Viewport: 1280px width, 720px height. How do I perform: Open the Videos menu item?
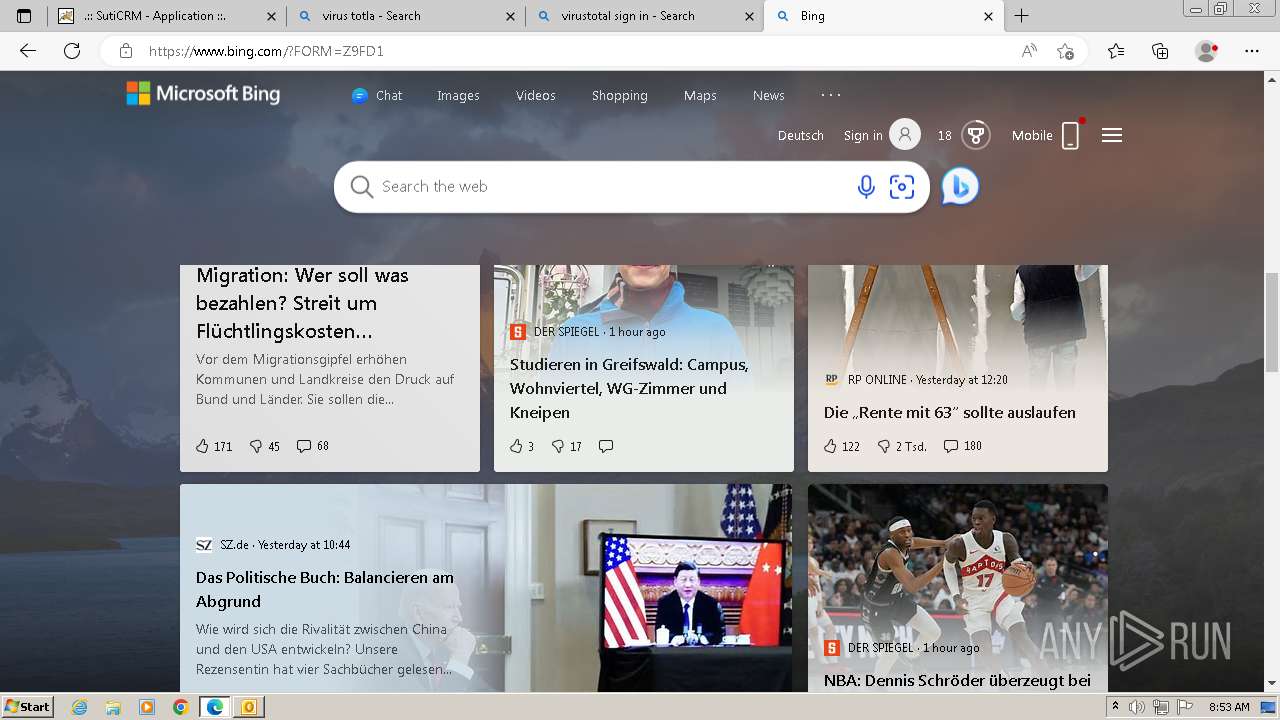point(536,95)
